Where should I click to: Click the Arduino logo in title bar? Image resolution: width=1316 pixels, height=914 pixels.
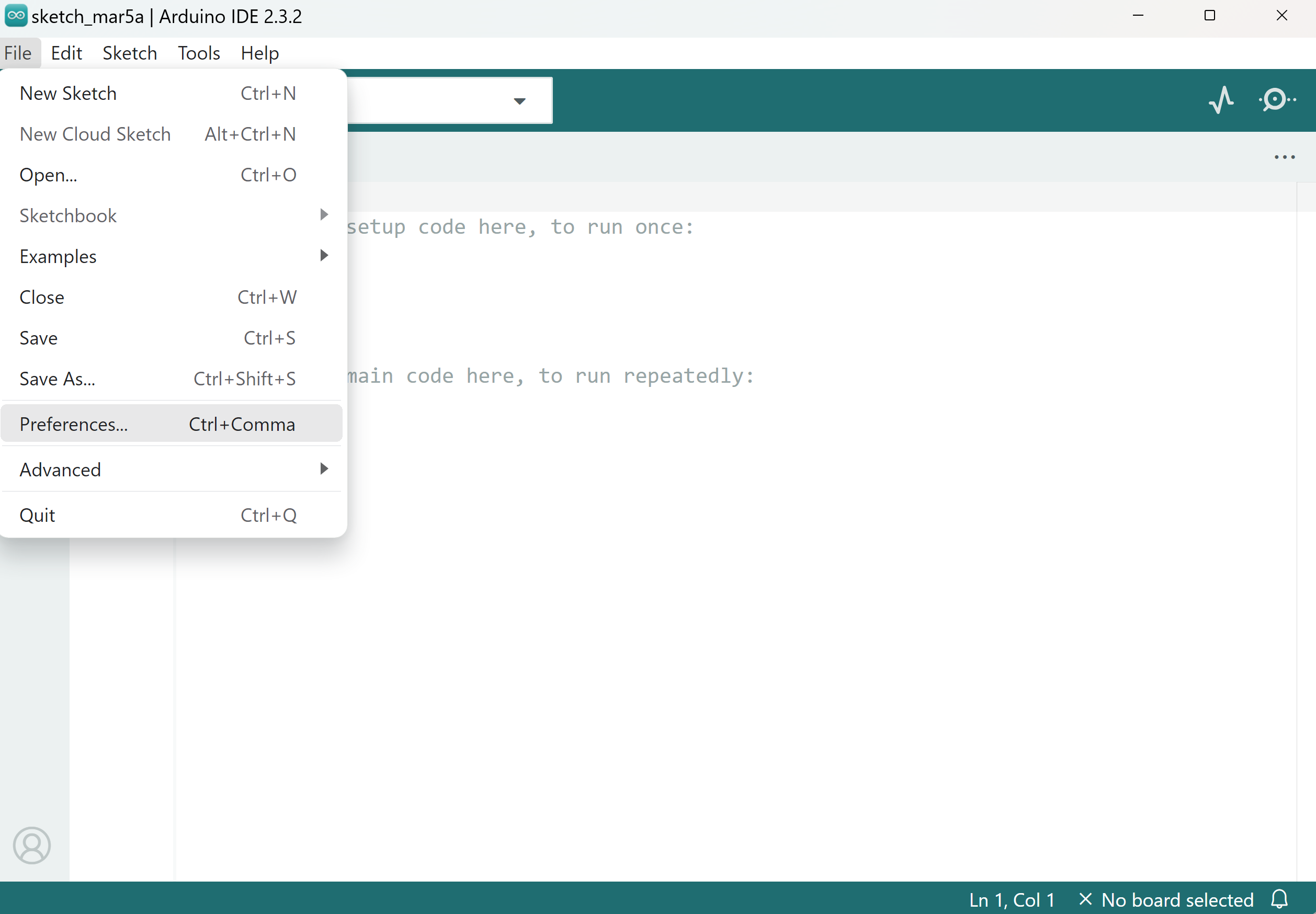click(x=16, y=16)
